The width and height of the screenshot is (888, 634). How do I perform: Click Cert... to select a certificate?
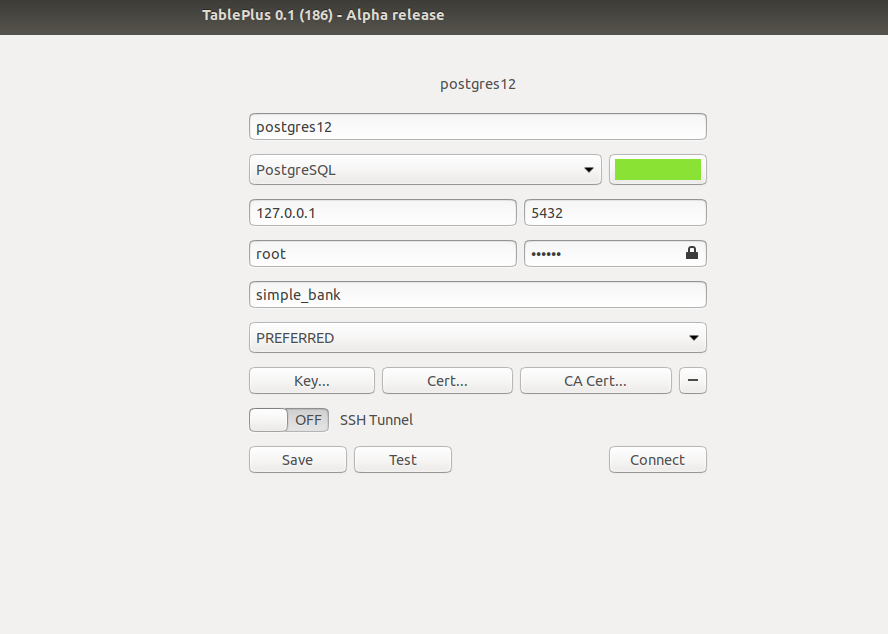(447, 380)
